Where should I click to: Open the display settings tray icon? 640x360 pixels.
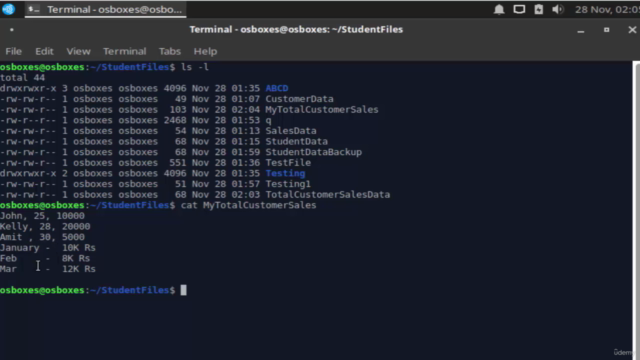tap(519, 9)
